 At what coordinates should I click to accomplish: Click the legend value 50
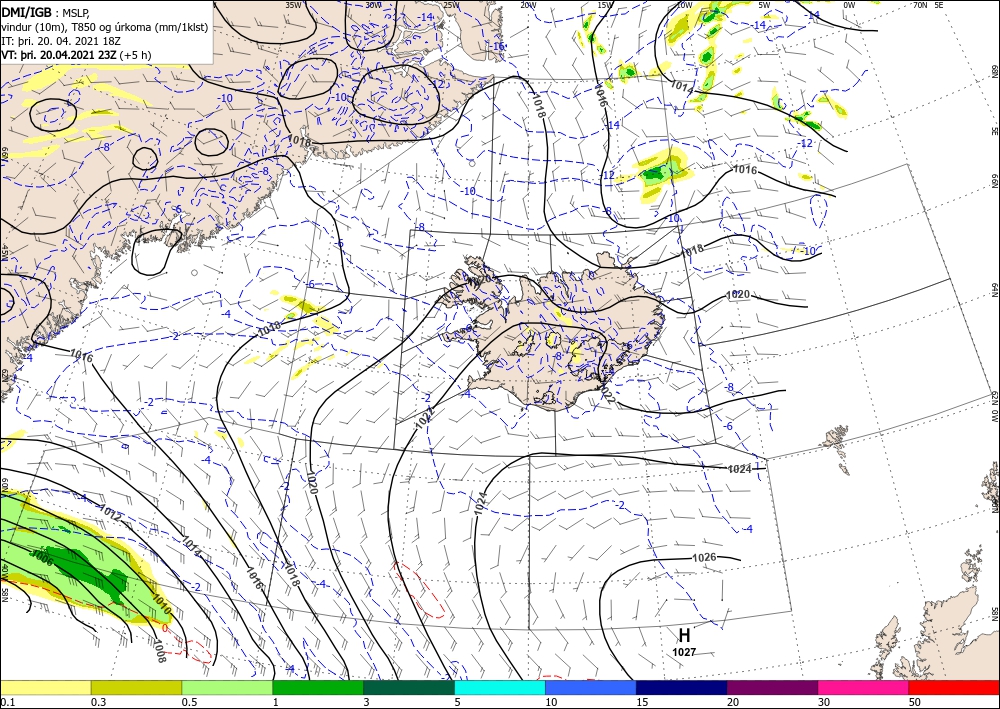(915, 702)
